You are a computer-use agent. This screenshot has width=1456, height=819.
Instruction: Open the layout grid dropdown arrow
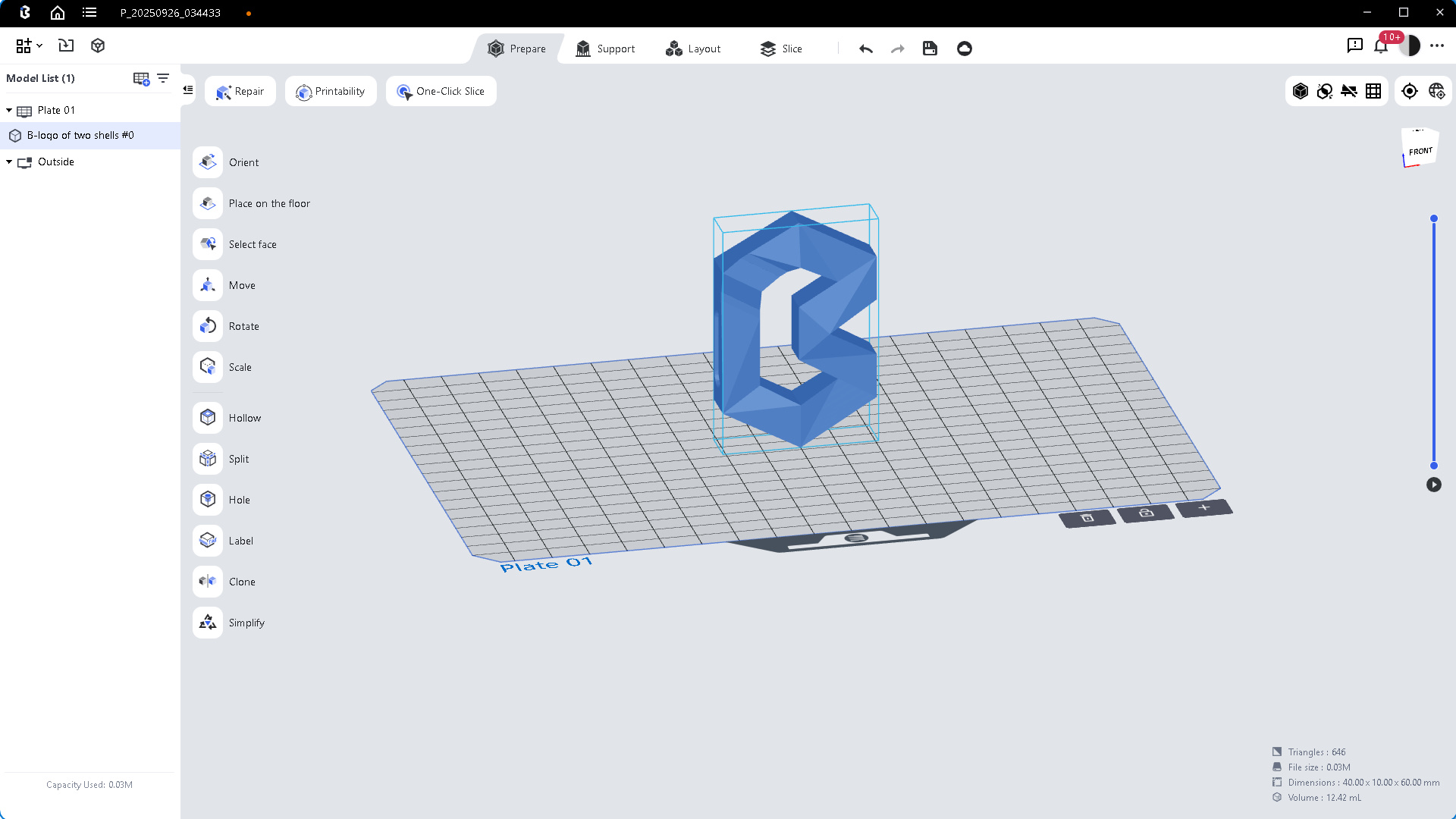coord(39,45)
